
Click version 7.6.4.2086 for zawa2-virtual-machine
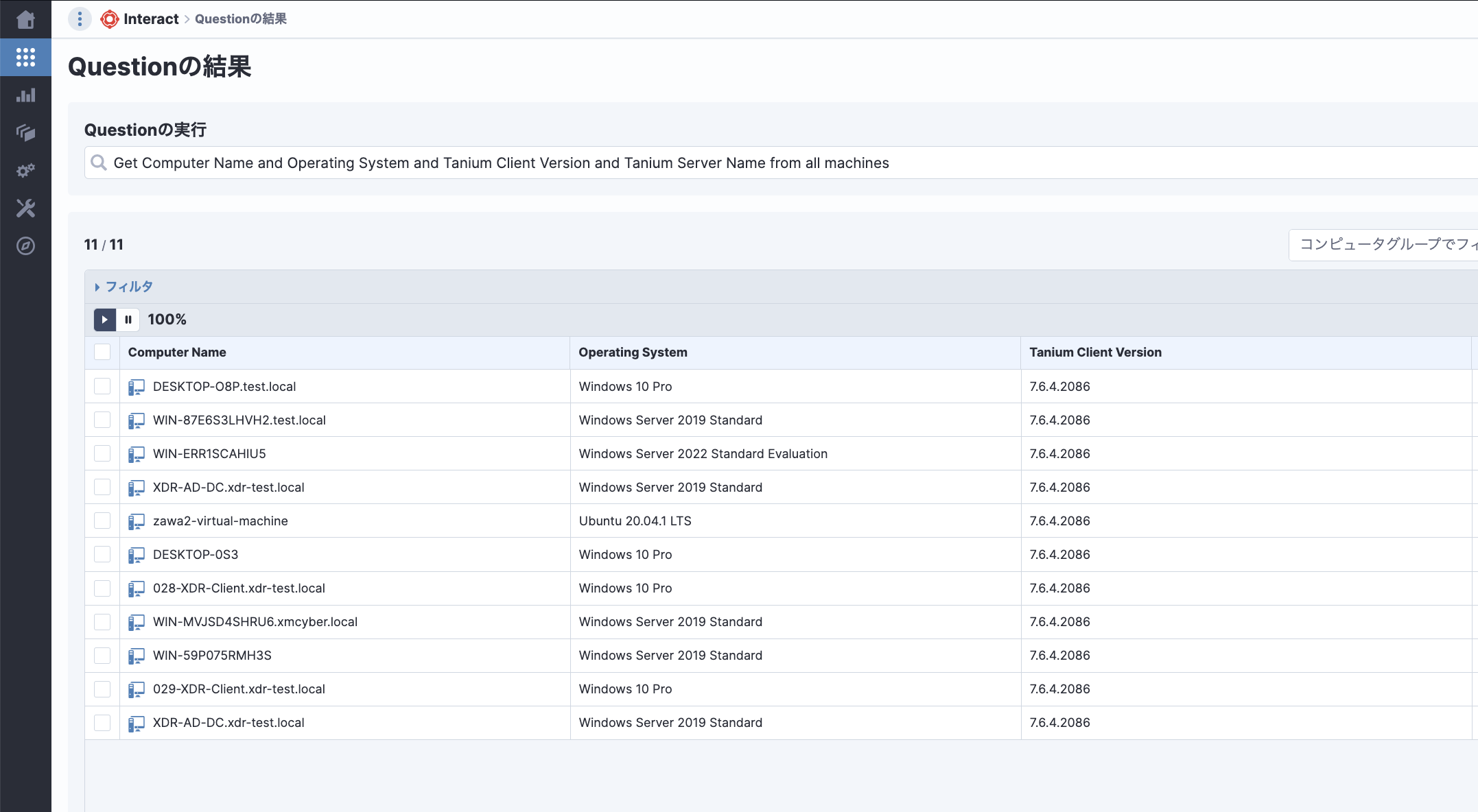click(x=1059, y=521)
